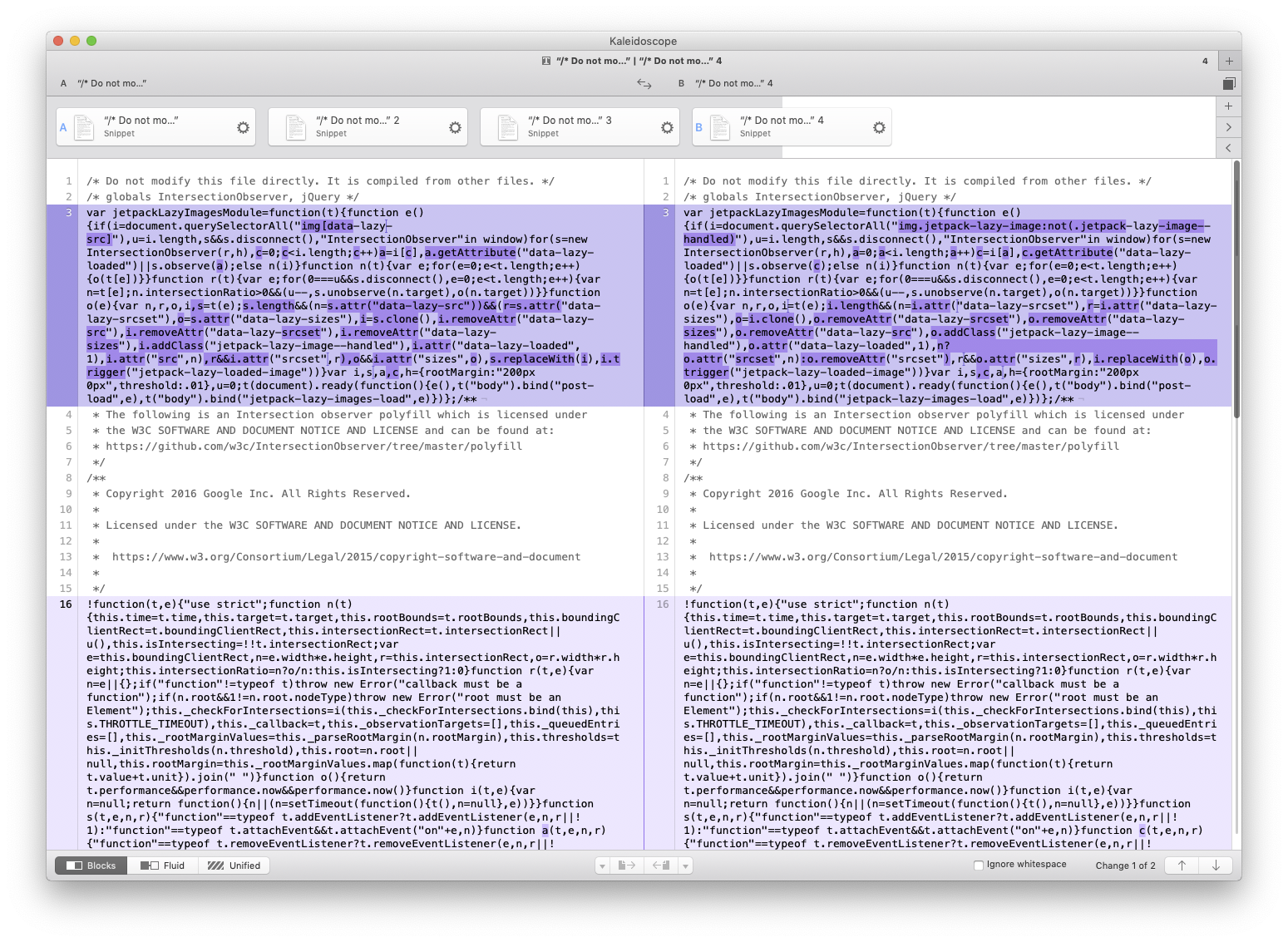The width and height of the screenshot is (1288, 942).
Task: Click Change 1 of 2 indicator
Action: [1125, 866]
